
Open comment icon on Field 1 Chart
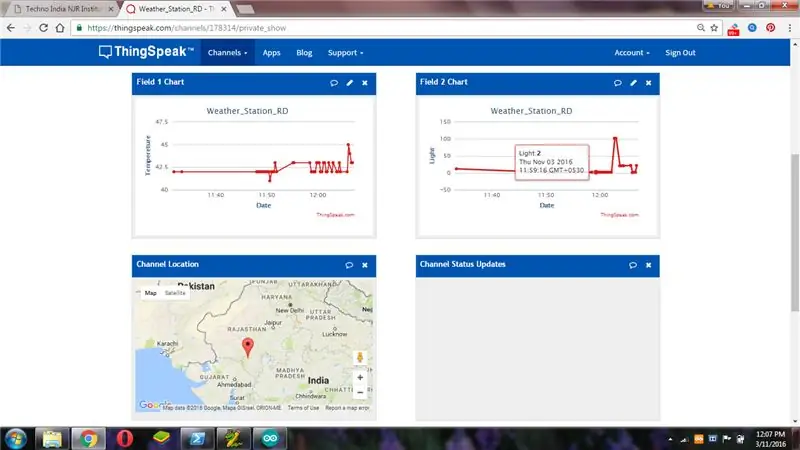334,83
